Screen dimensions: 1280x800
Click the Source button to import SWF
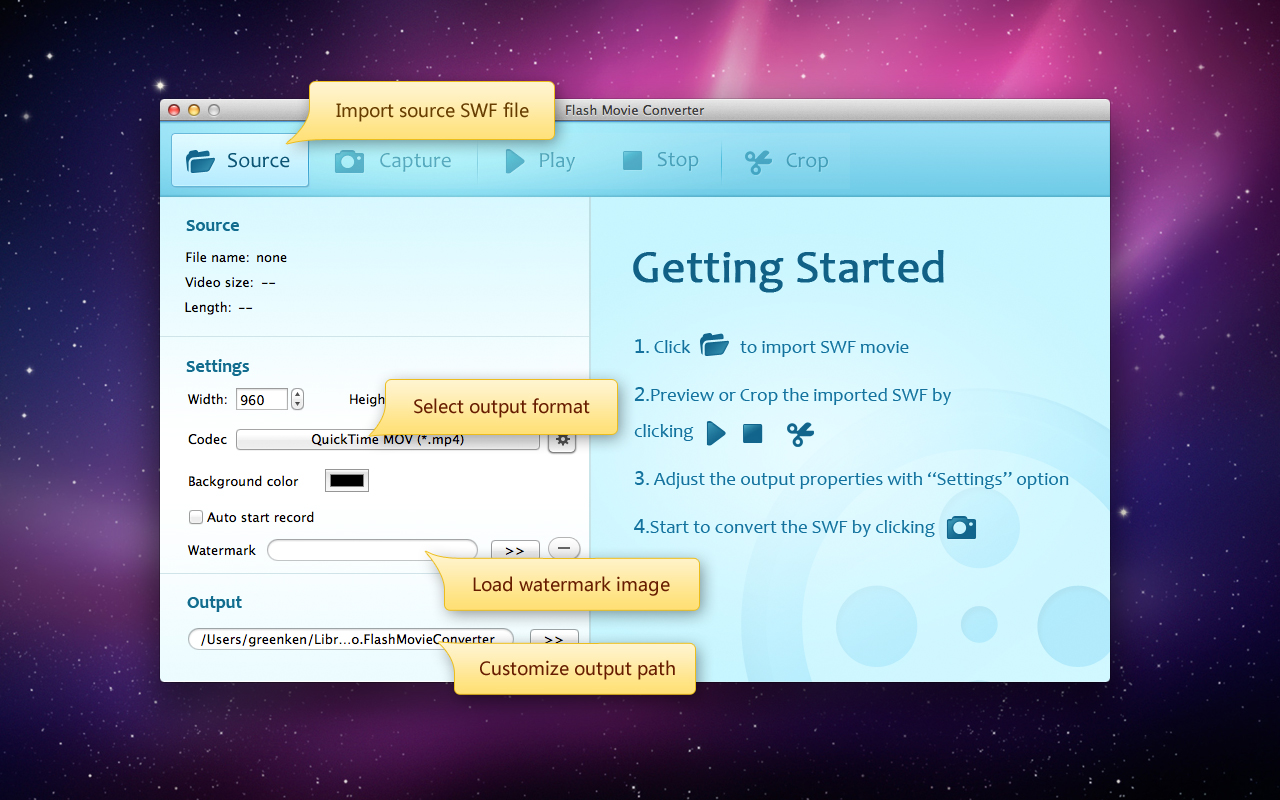(x=240, y=161)
